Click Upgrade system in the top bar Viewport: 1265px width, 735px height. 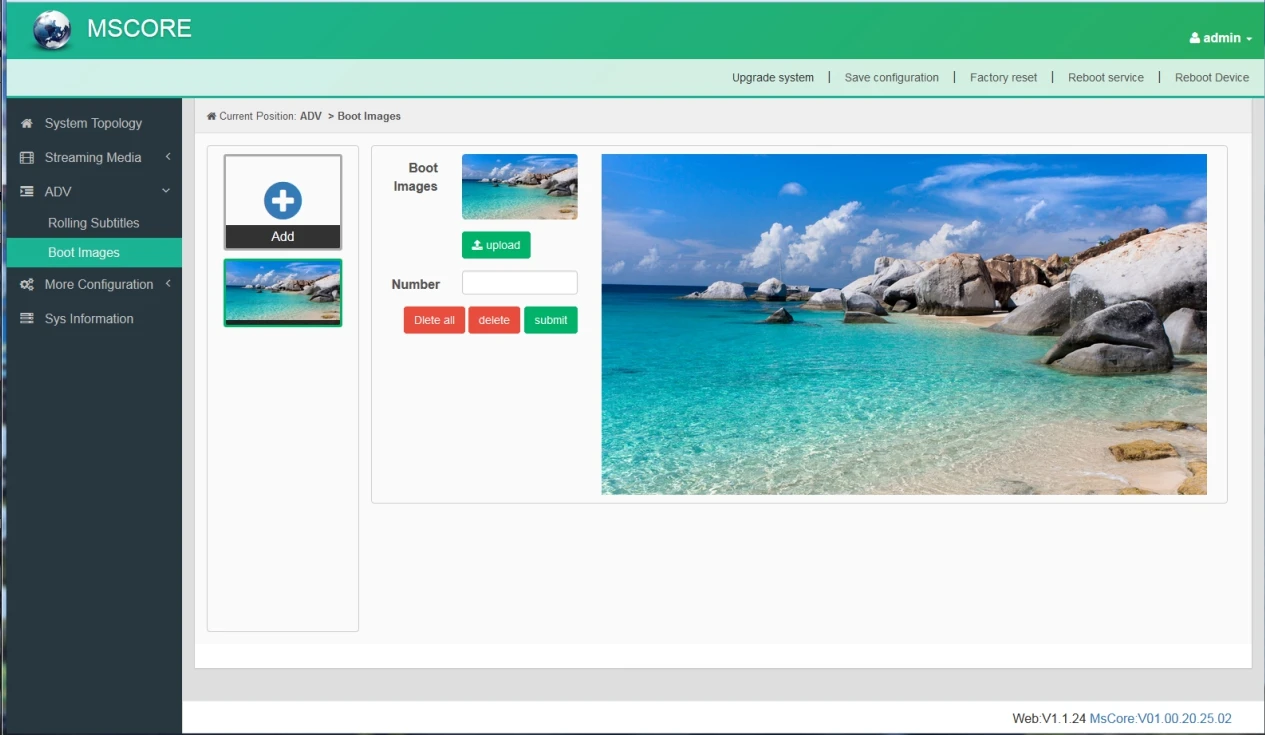(772, 78)
